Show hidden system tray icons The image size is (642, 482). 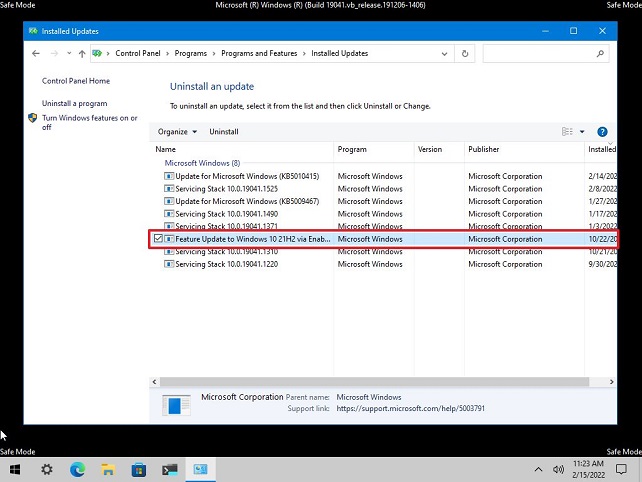point(538,470)
